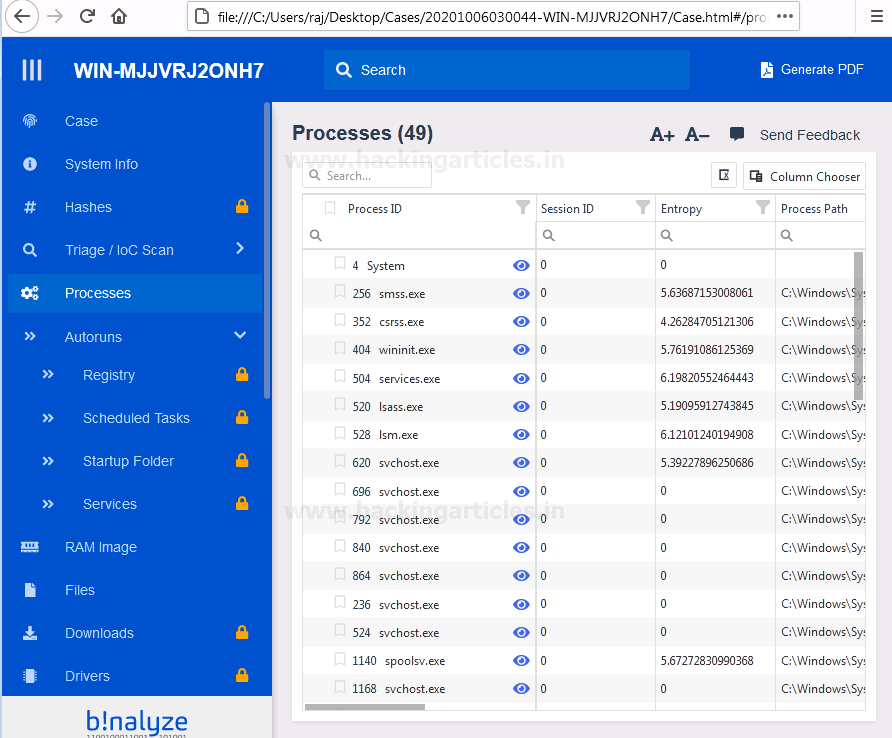This screenshot has height=738, width=892.
Task: Open the browser hamburger menu
Action: coord(877,16)
